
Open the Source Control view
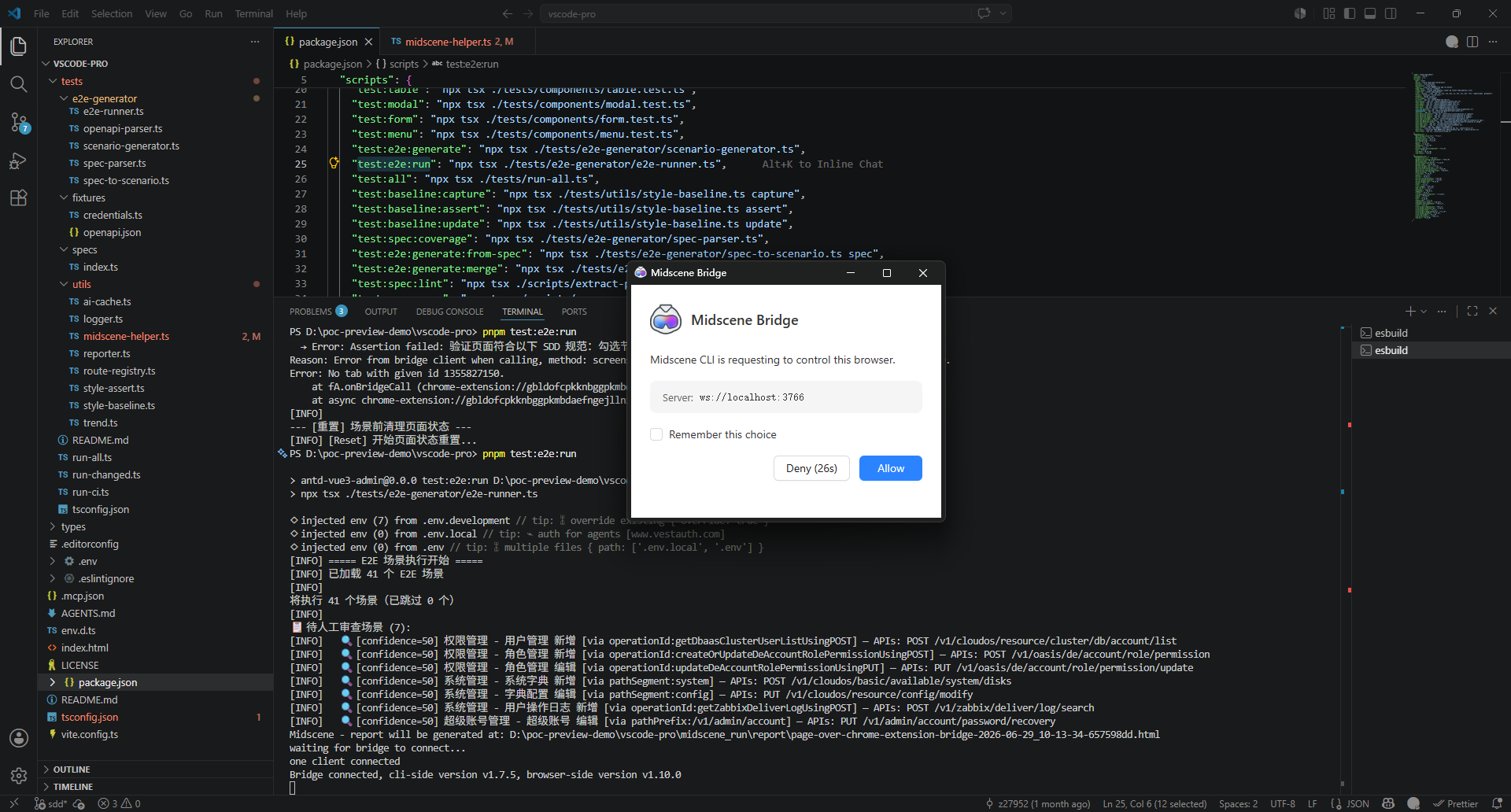coord(19,122)
